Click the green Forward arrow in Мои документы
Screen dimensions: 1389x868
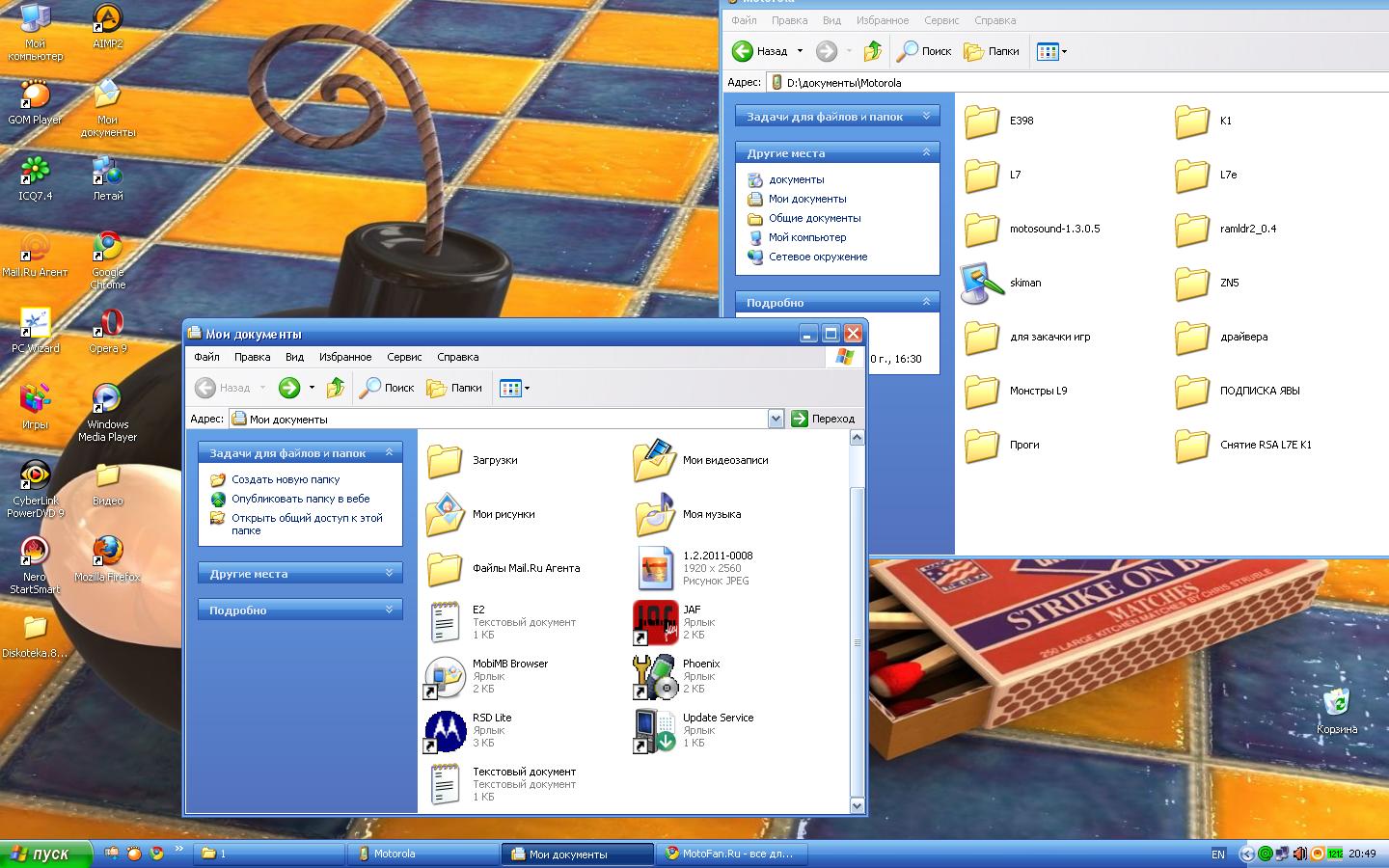tap(289, 388)
